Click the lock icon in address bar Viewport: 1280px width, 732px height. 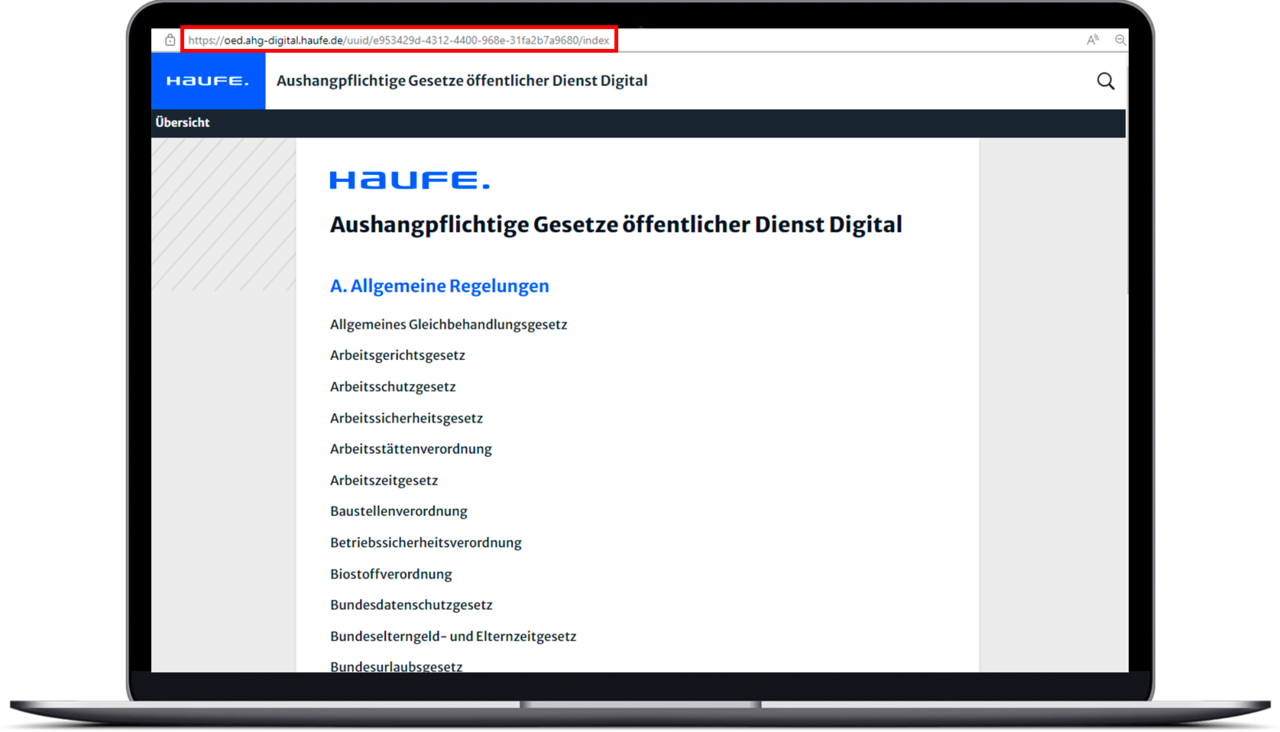170,40
